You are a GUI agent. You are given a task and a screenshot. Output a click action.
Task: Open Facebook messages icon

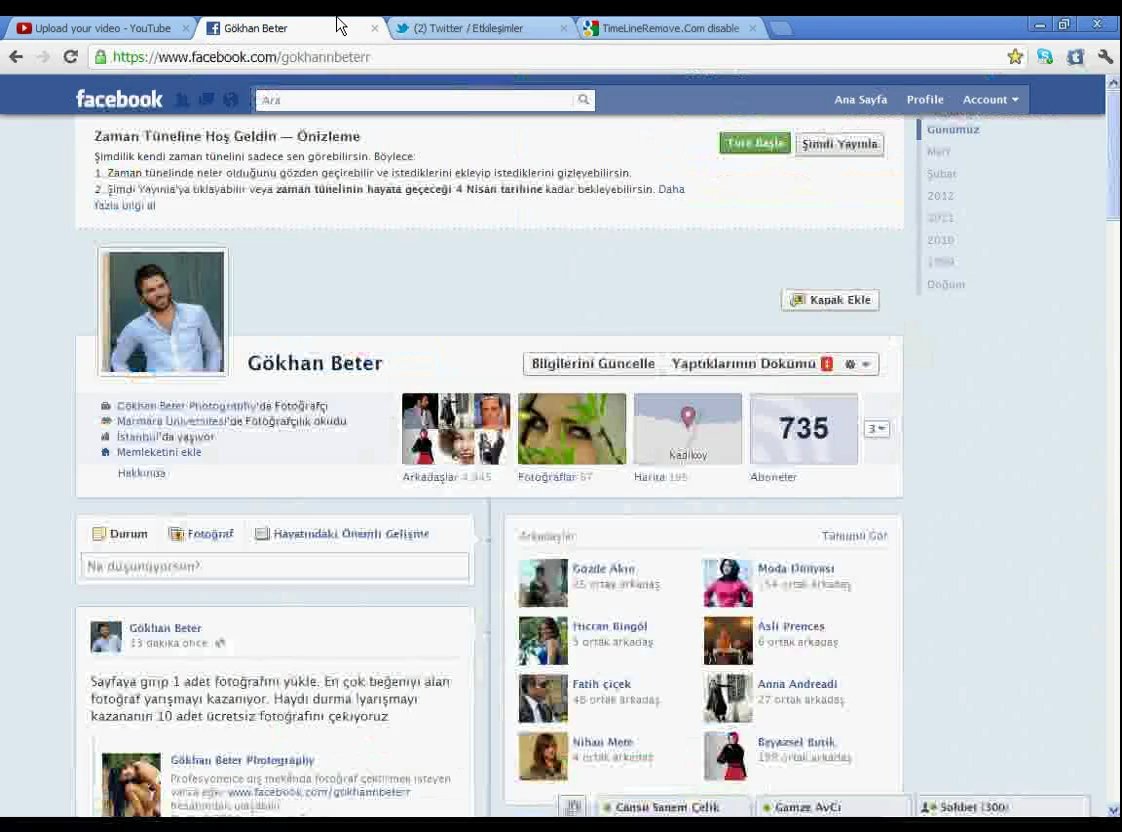pos(206,99)
